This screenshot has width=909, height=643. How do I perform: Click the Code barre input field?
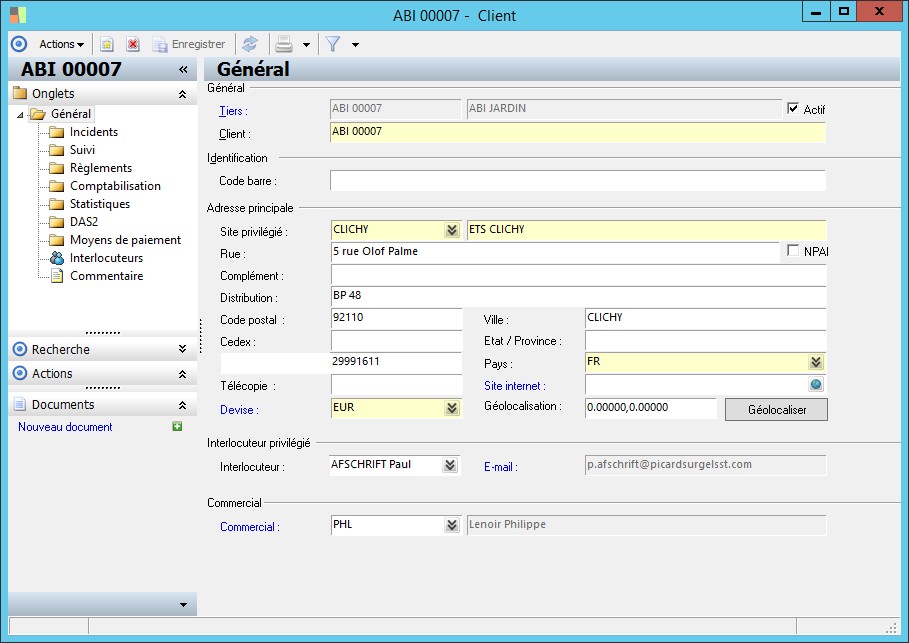(x=577, y=181)
